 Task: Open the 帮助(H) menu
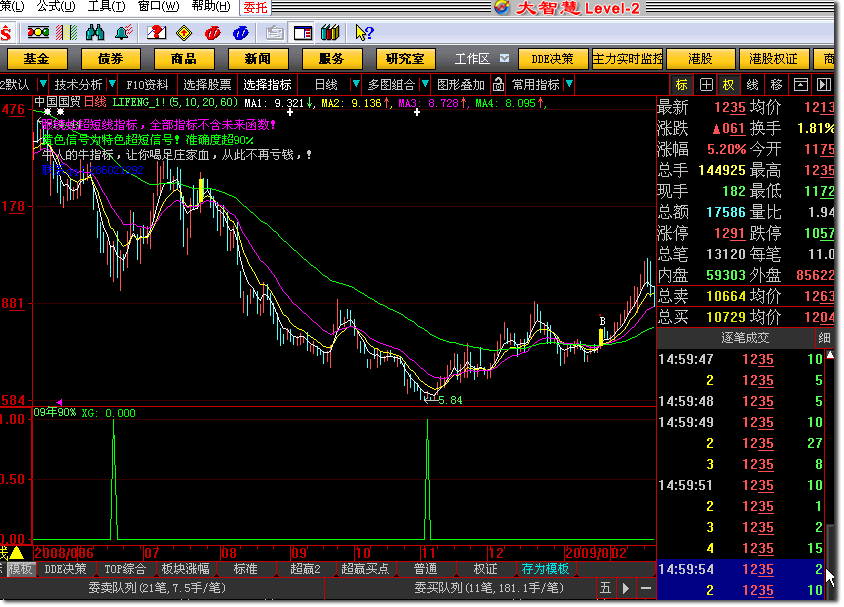click(x=210, y=6)
